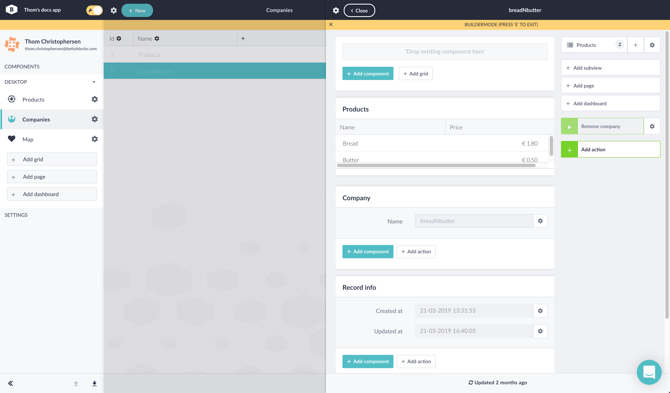The height and width of the screenshot is (393, 670).
Task: Collapse the DESKTOP section arrow
Action: pos(94,82)
